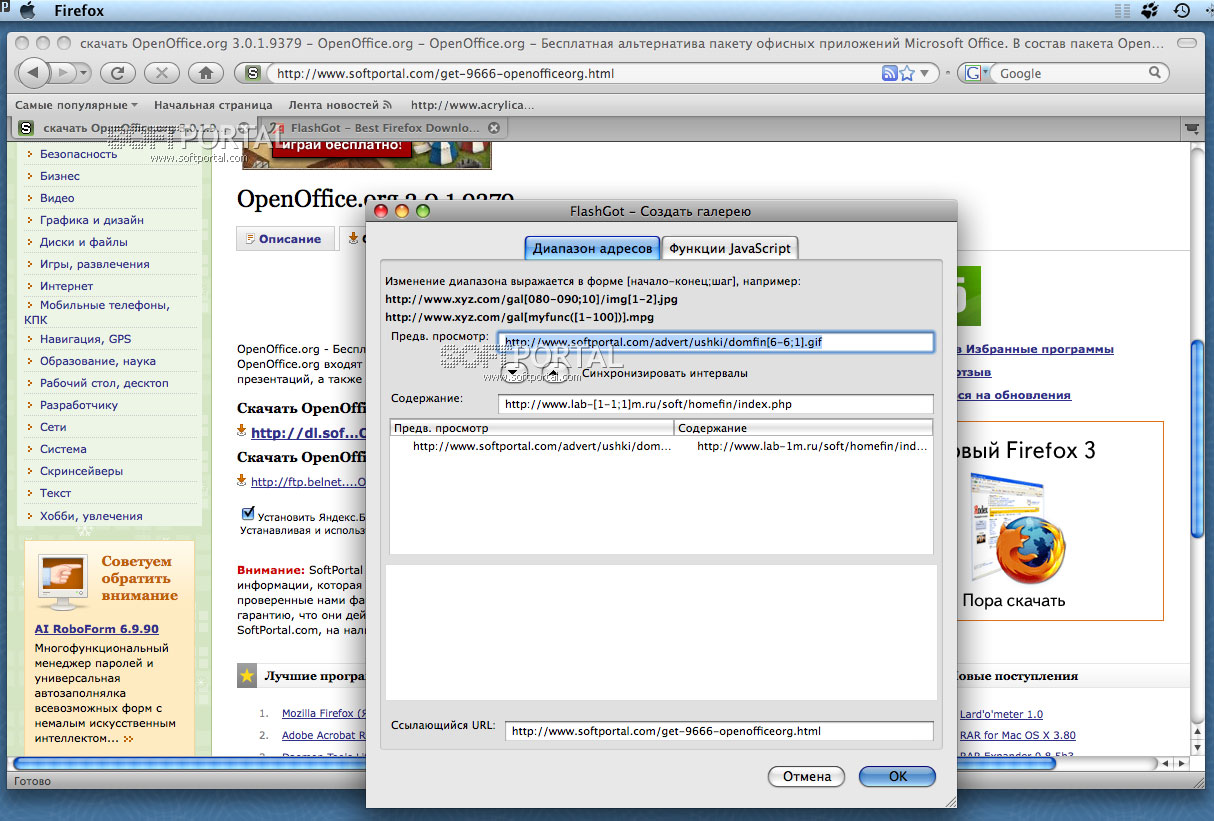The width and height of the screenshot is (1214, 821).
Task: Select the softportal.com/advert/ushki list row
Action: (661, 446)
